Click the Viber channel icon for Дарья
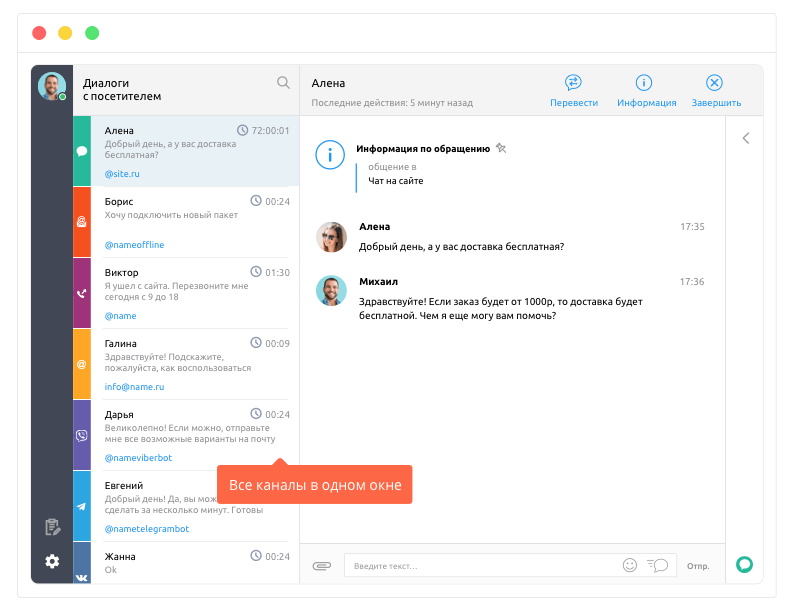The width and height of the screenshot is (794, 610). coord(82,435)
